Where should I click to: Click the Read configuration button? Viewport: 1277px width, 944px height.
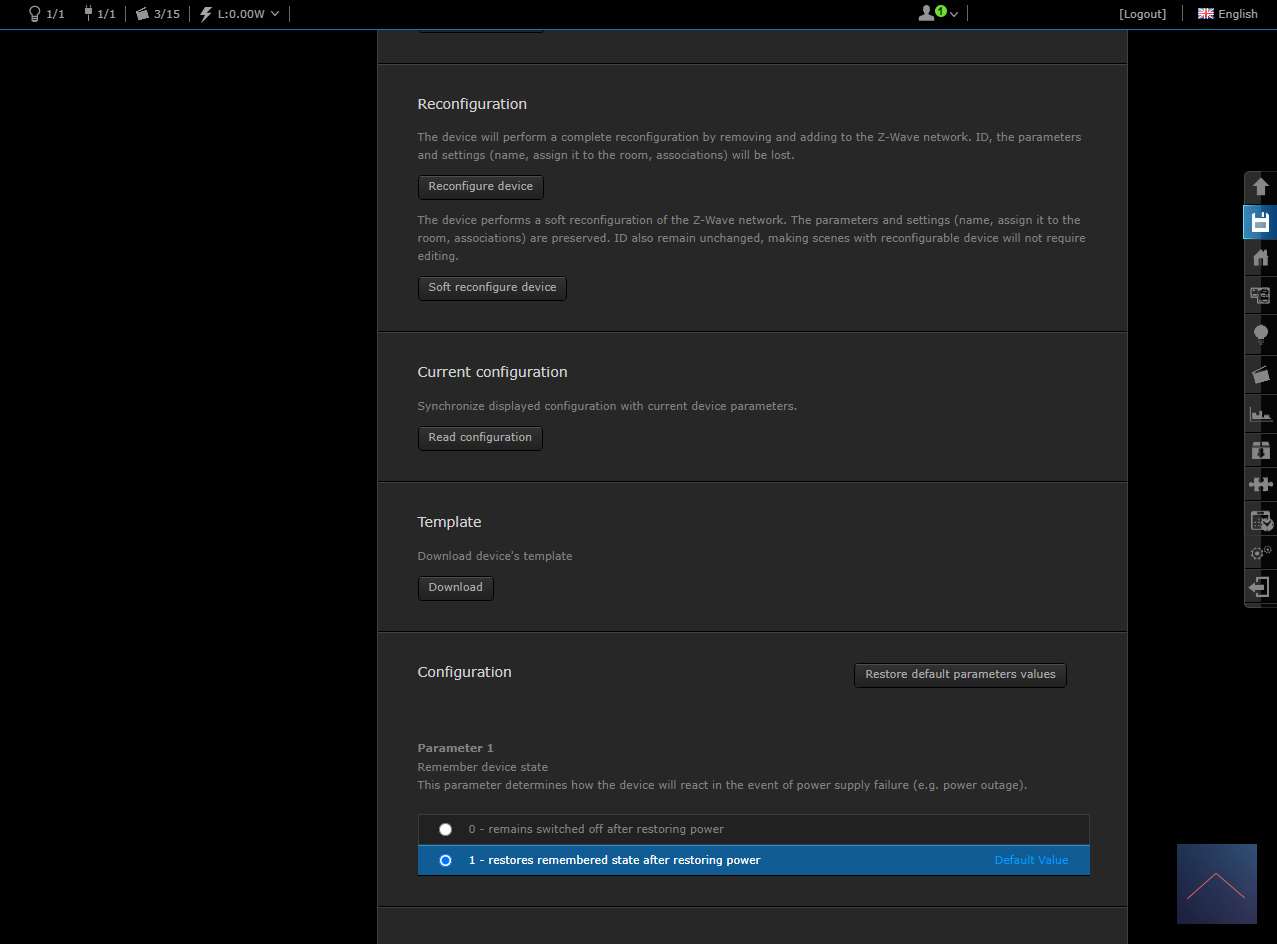click(x=480, y=438)
